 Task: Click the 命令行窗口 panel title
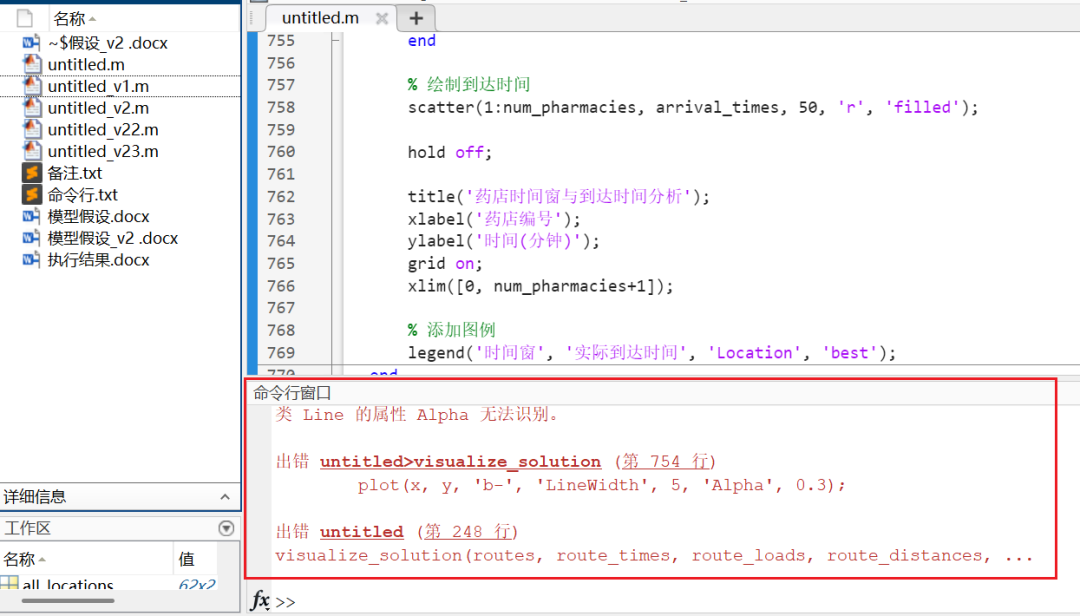click(292, 393)
